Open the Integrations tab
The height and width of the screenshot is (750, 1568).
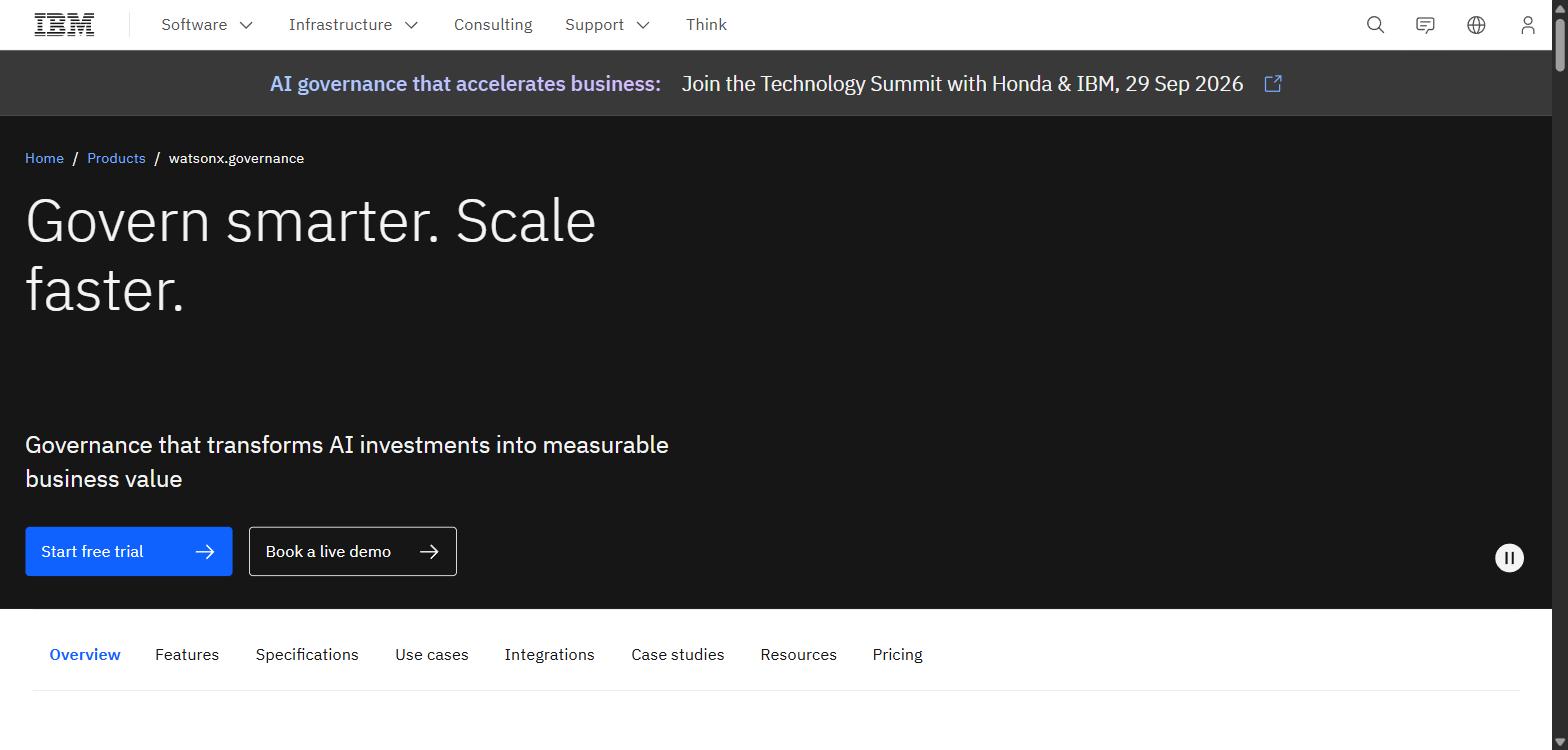550,655
